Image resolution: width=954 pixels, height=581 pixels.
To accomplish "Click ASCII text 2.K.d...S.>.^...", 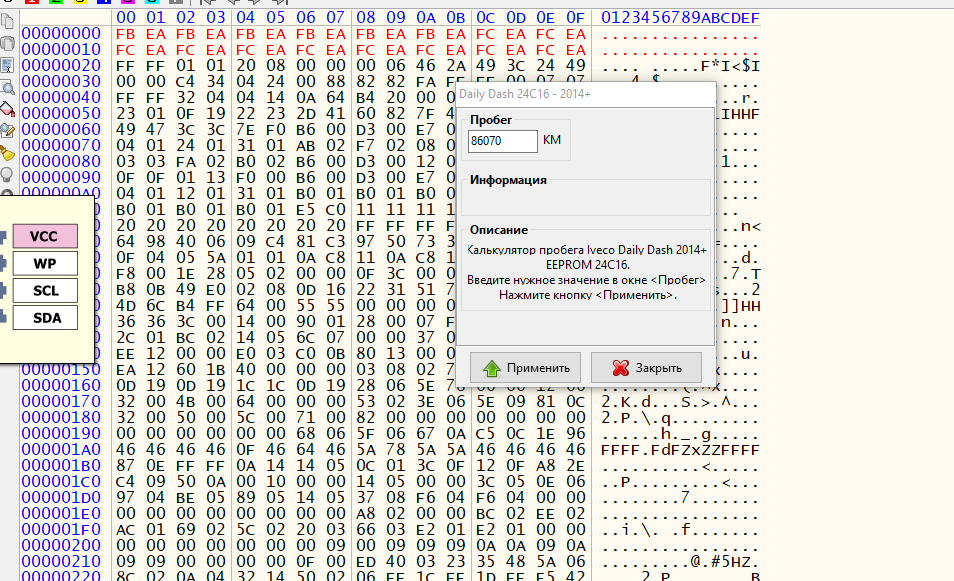I will pos(680,402).
